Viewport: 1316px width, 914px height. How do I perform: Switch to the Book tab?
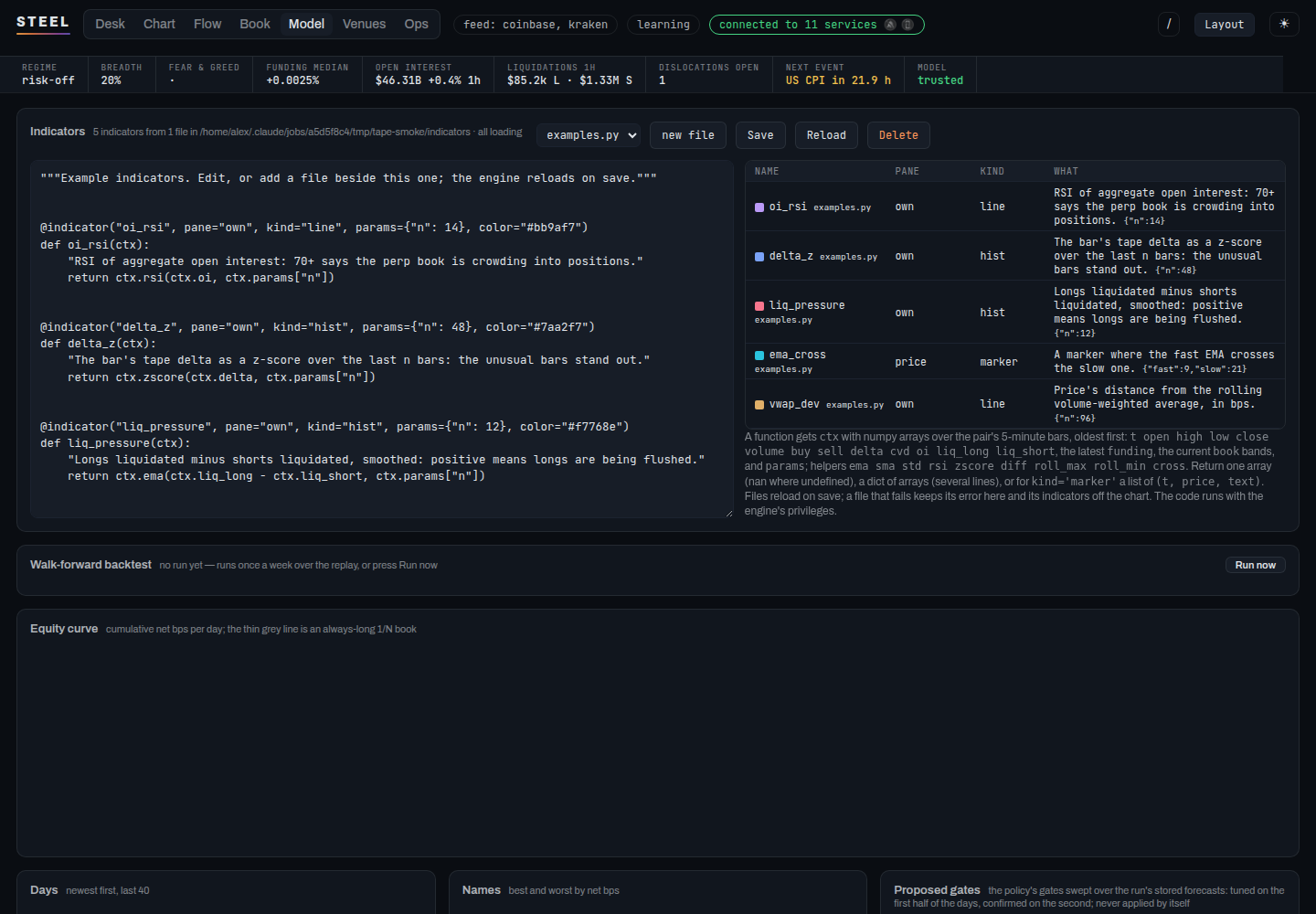click(x=255, y=24)
